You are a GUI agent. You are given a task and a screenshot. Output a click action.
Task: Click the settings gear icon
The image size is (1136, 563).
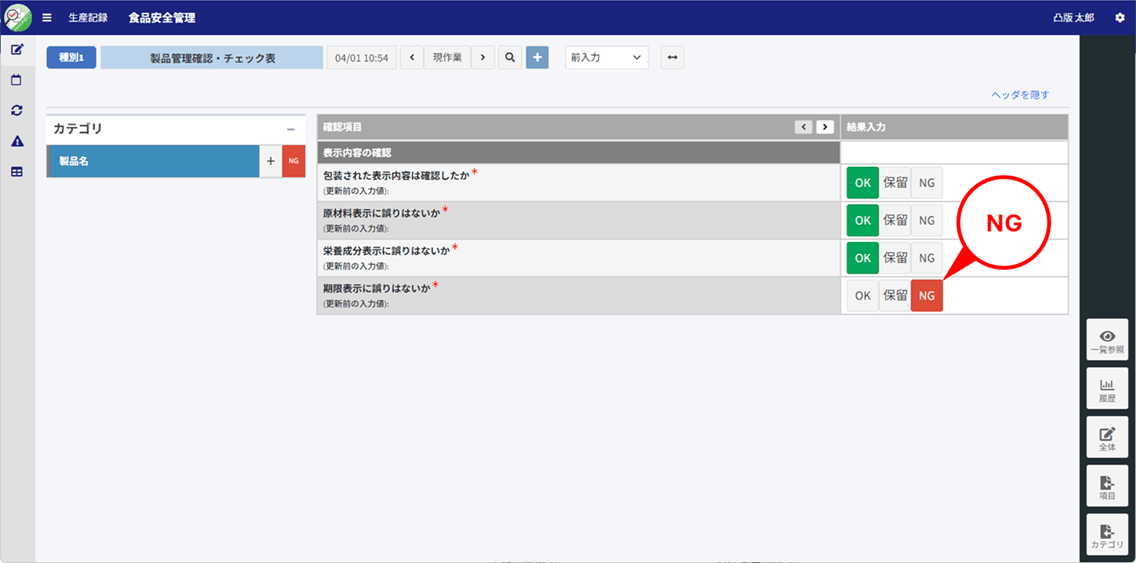click(1119, 18)
